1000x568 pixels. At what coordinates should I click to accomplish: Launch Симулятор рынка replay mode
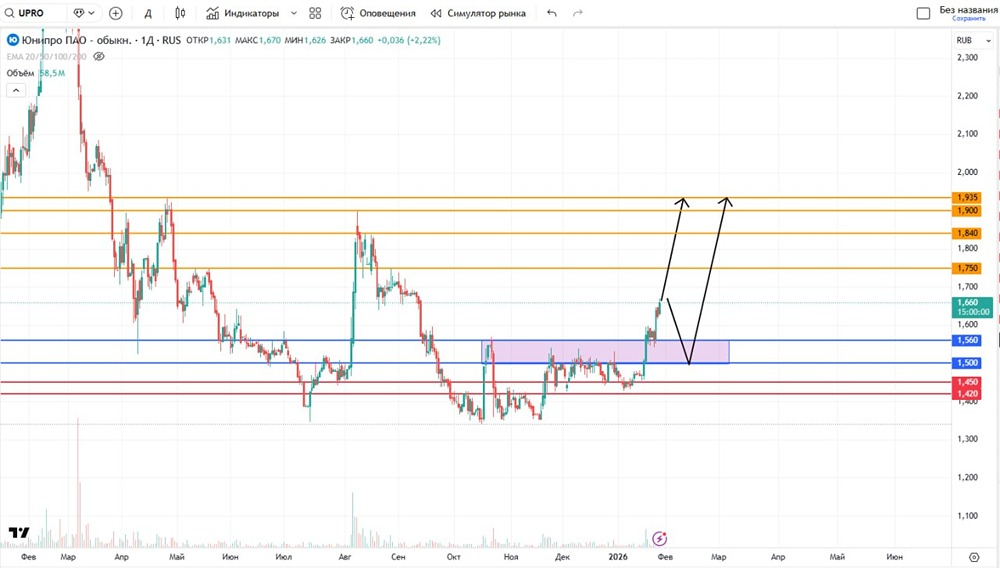coord(478,14)
